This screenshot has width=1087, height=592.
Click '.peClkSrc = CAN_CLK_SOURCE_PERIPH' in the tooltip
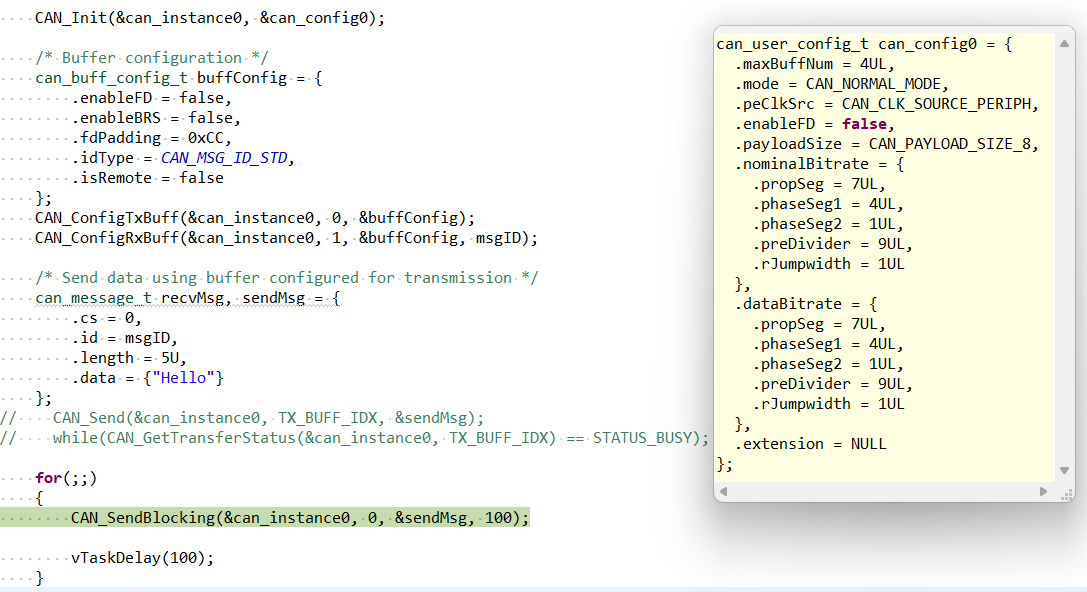[882, 105]
